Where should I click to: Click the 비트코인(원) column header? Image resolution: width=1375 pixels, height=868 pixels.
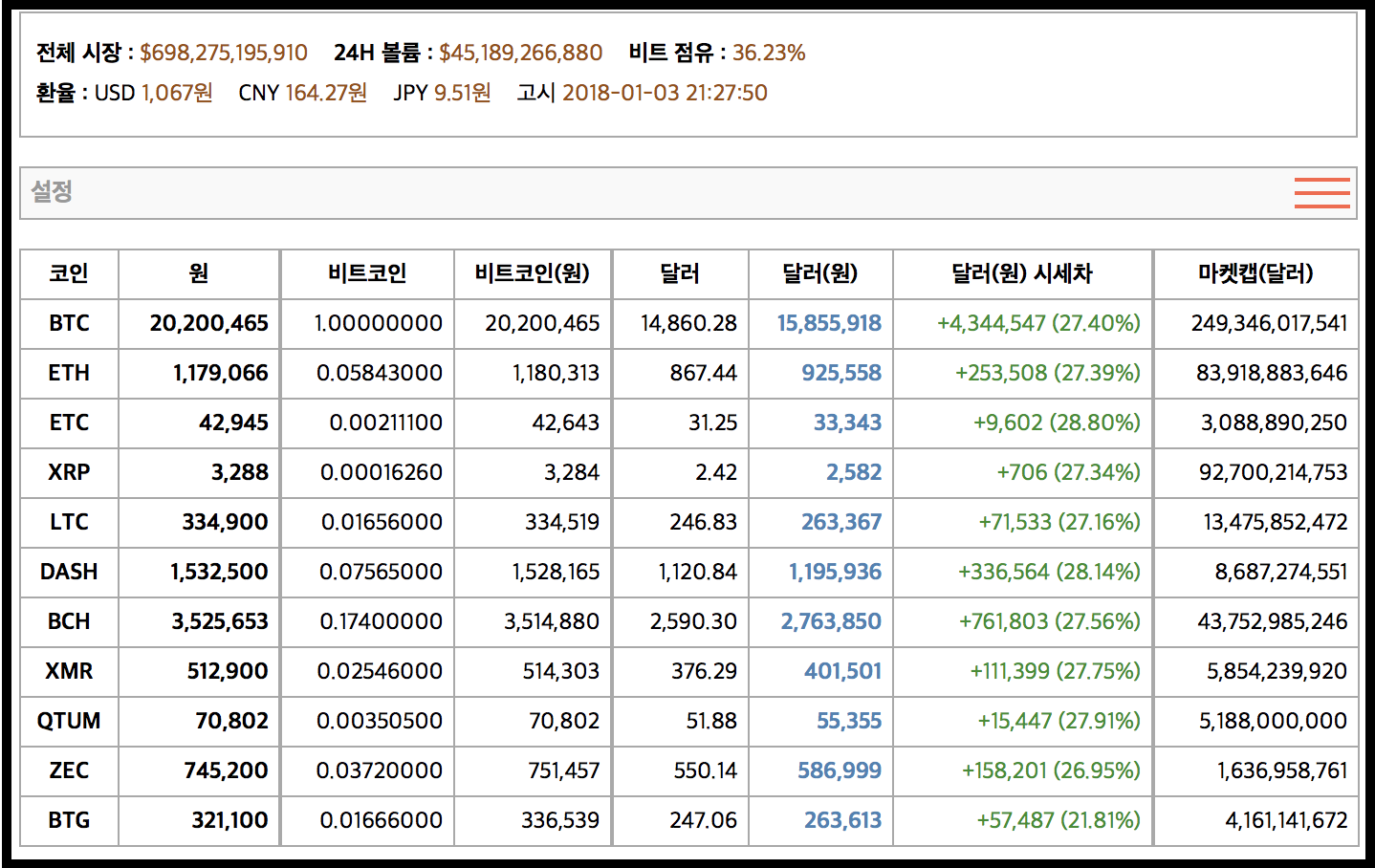pos(533,274)
